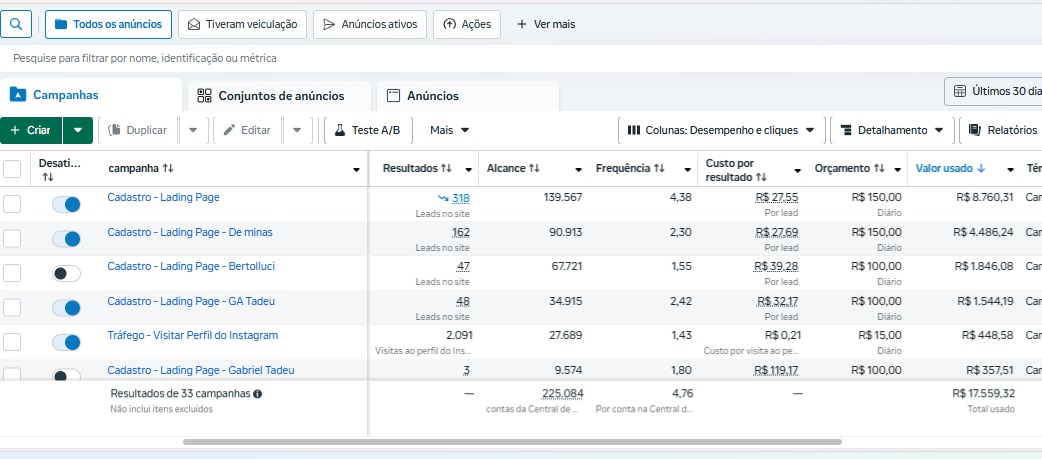
Task: Click the search filter input field
Action: [400, 59]
